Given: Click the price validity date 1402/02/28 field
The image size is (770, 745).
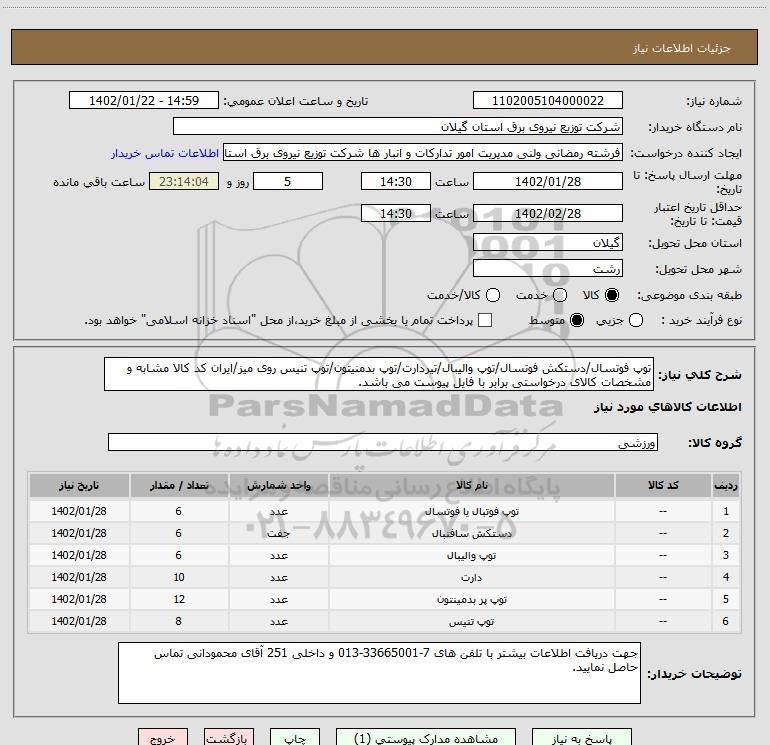Looking at the screenshot, I should tap(548, 213).
